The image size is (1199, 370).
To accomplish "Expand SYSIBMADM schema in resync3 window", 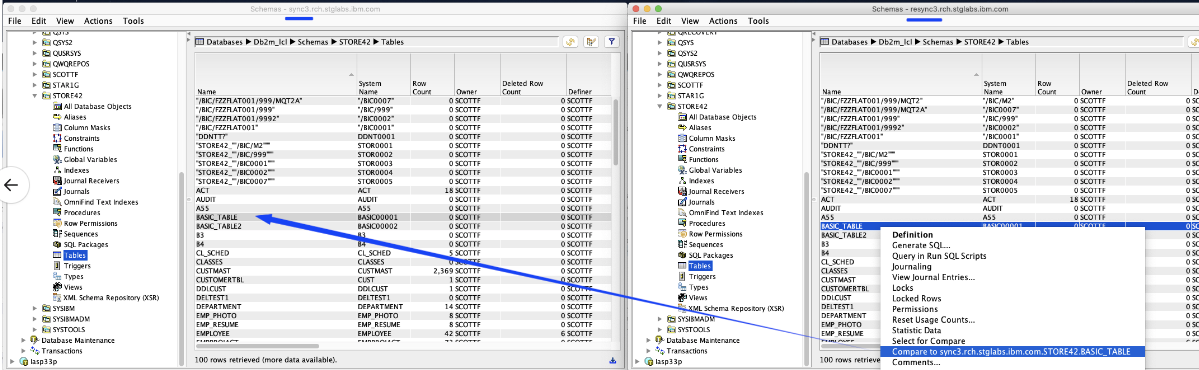I will (660, 319).
